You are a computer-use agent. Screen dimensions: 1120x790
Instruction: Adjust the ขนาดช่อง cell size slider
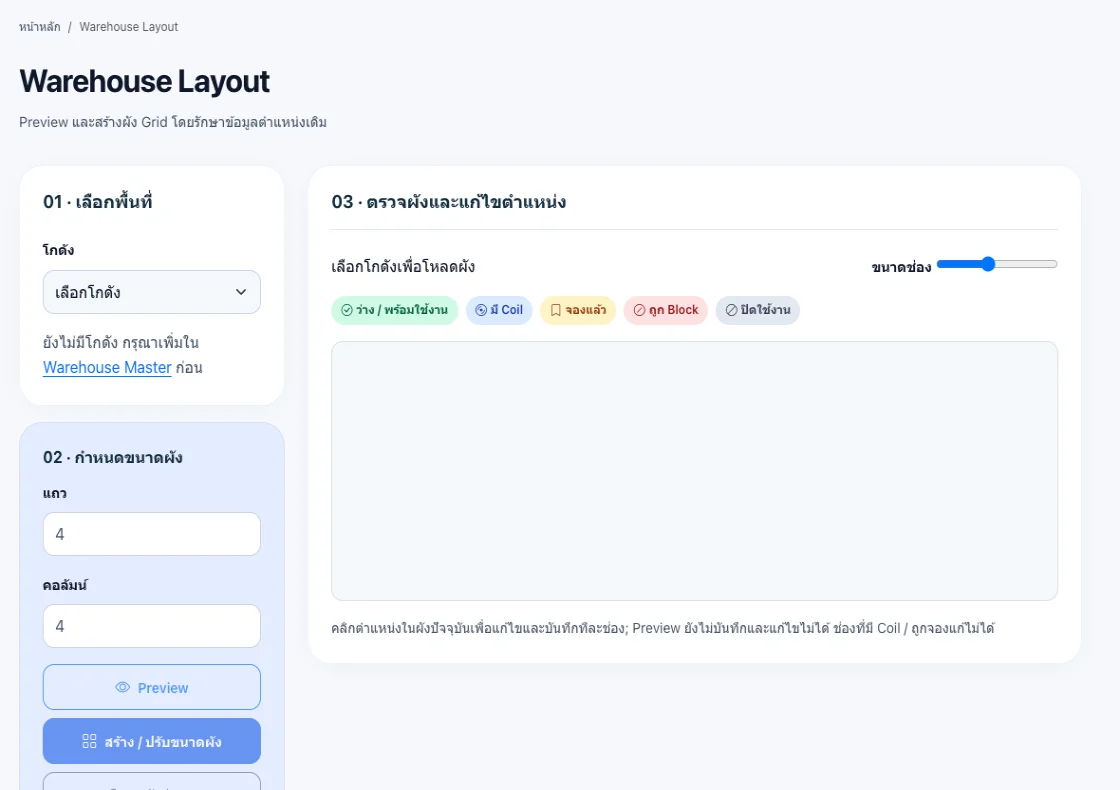coord(997,264)
